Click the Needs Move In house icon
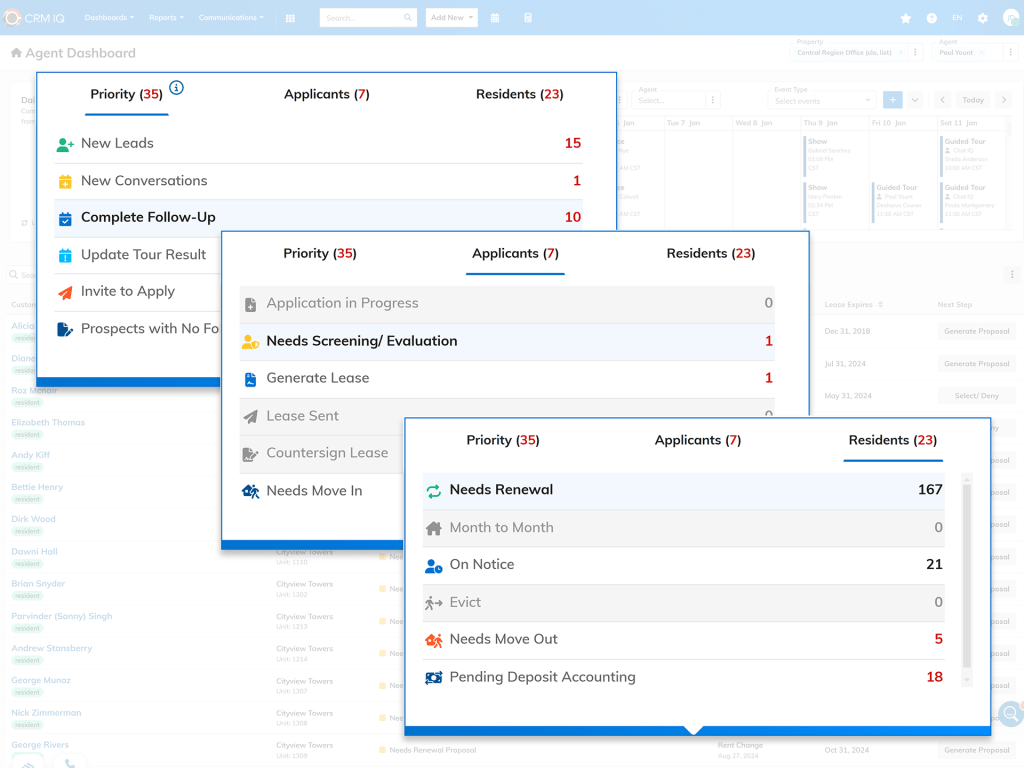This screenshot has height=768, width=1024. click(251, 491)
